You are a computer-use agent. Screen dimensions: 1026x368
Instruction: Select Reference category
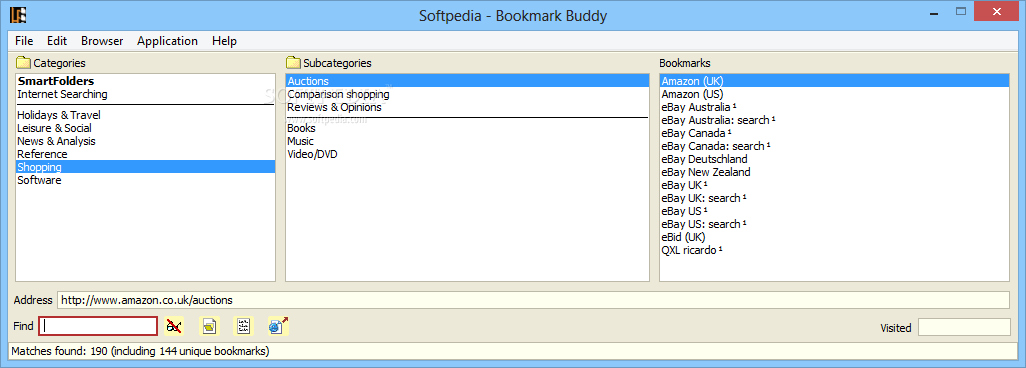pos(145,155)
